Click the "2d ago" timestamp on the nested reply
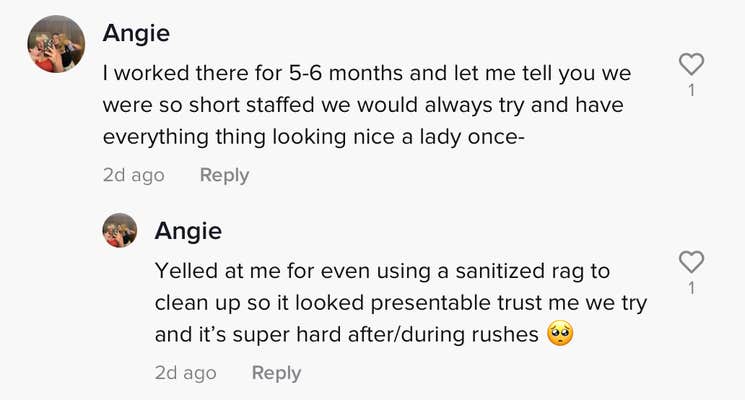Screen dimensions: 745x400 [x=185, y=373]
